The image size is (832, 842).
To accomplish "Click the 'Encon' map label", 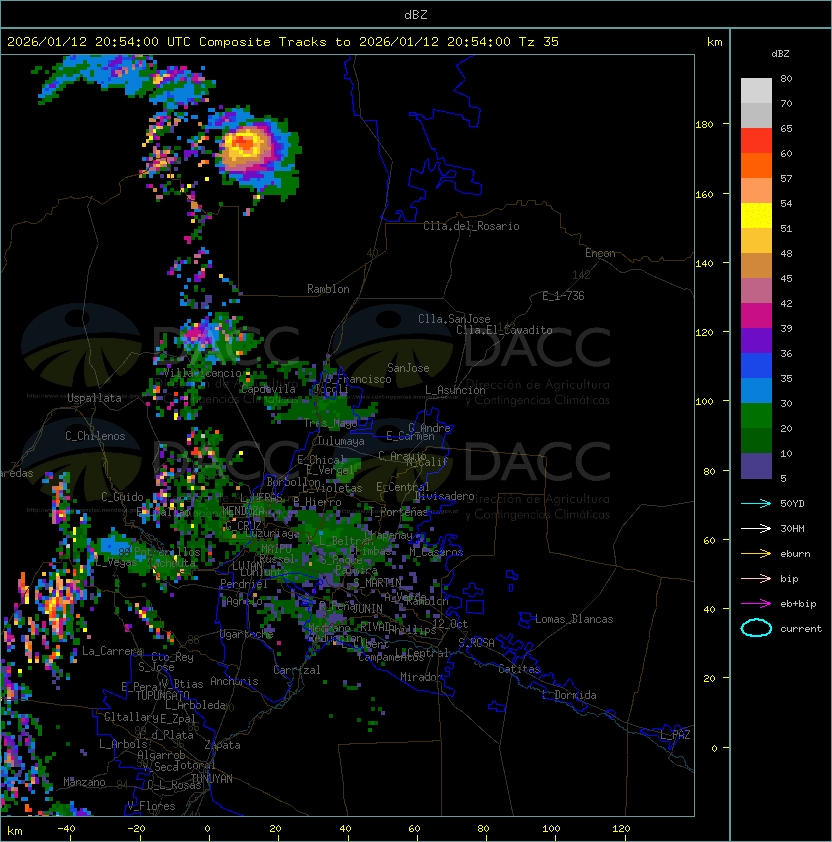I will pyautogui.click(x=600, y=253).
